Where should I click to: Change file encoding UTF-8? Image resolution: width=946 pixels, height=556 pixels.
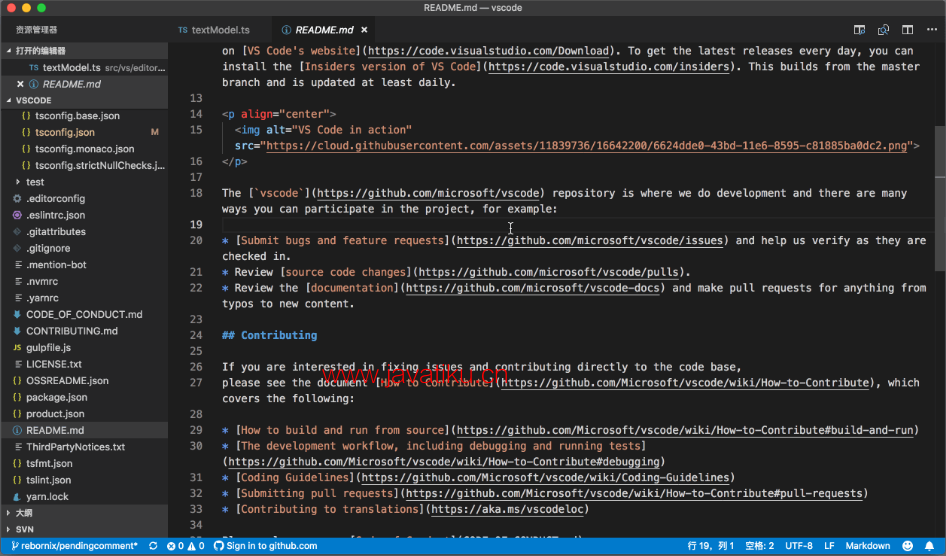[x=799, y=546]
